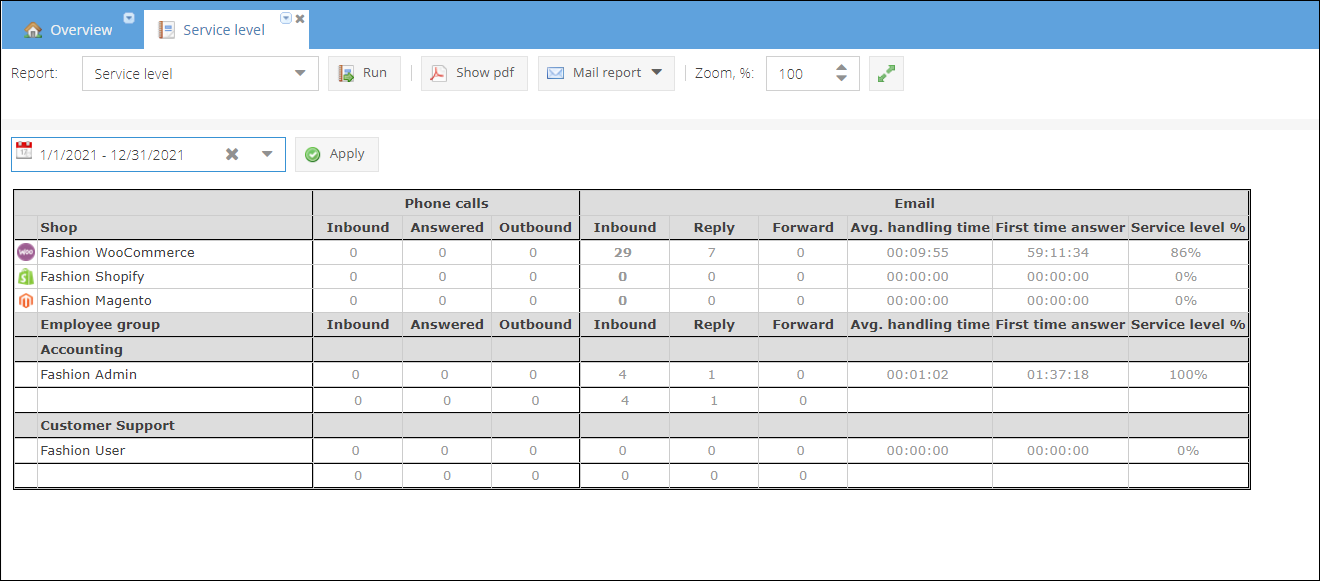This screenshot has height=581, width=1320.
Task: Select the Service level tab
Action: 224,30
